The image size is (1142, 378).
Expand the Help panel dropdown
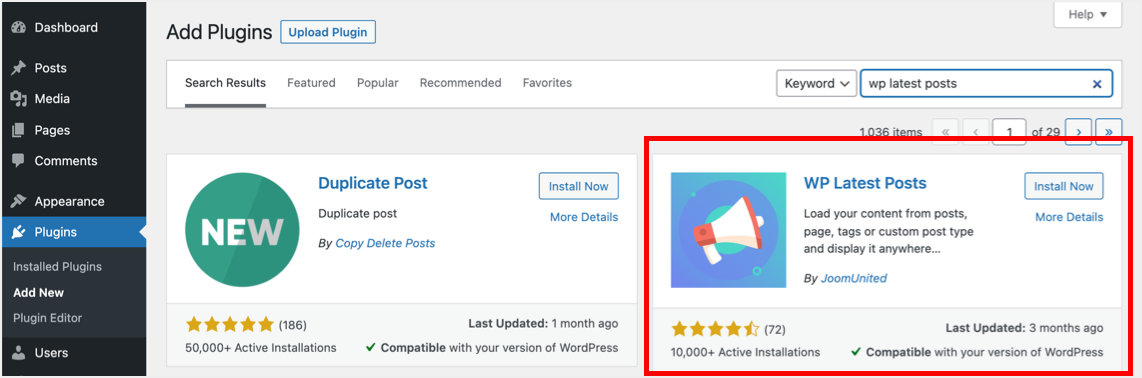(x=1088, y=15)
